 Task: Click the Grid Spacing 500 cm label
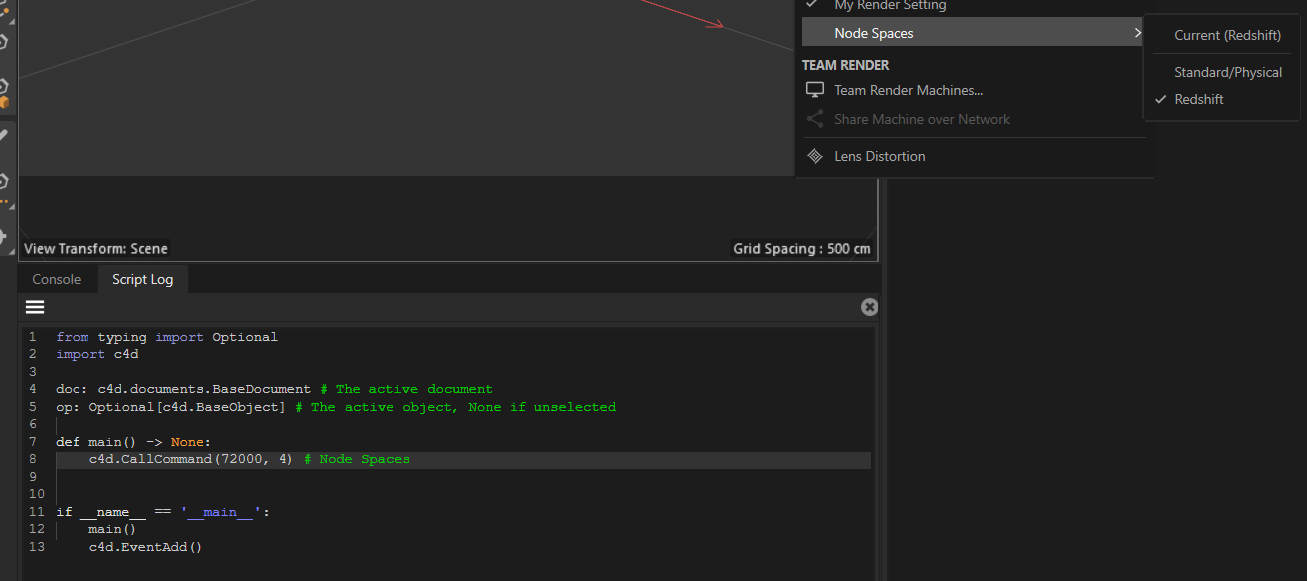point(801,248)
